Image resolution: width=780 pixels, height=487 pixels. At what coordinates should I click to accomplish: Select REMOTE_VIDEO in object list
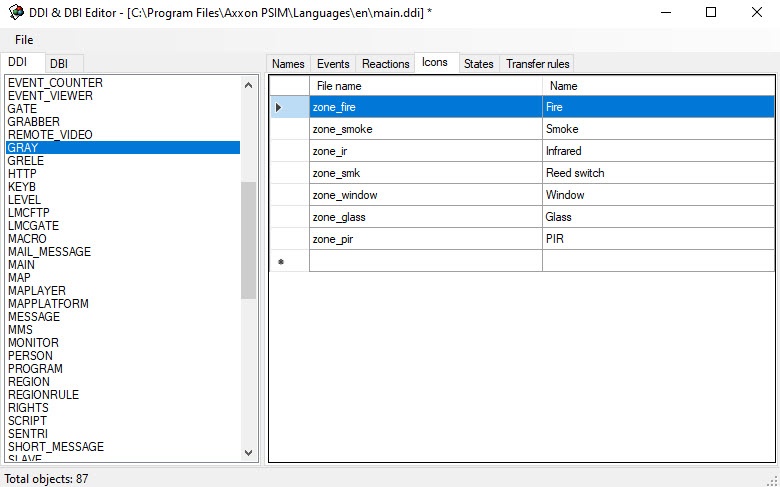(x=123, y=134)
